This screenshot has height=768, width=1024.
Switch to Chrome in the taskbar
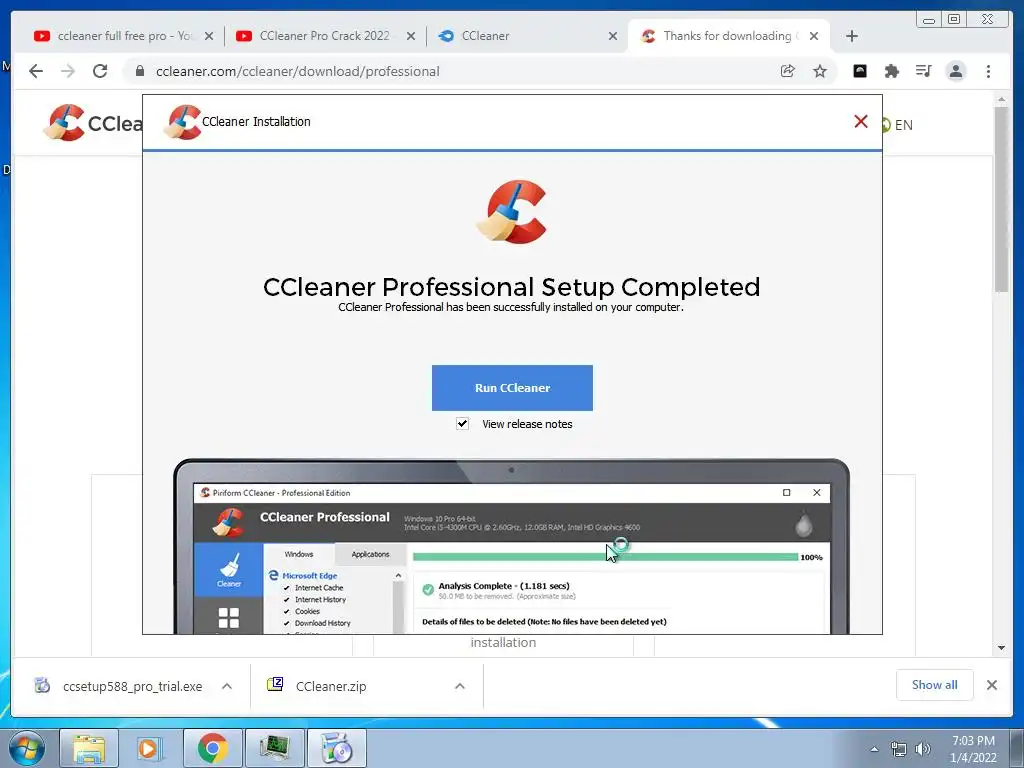(212, 748)
